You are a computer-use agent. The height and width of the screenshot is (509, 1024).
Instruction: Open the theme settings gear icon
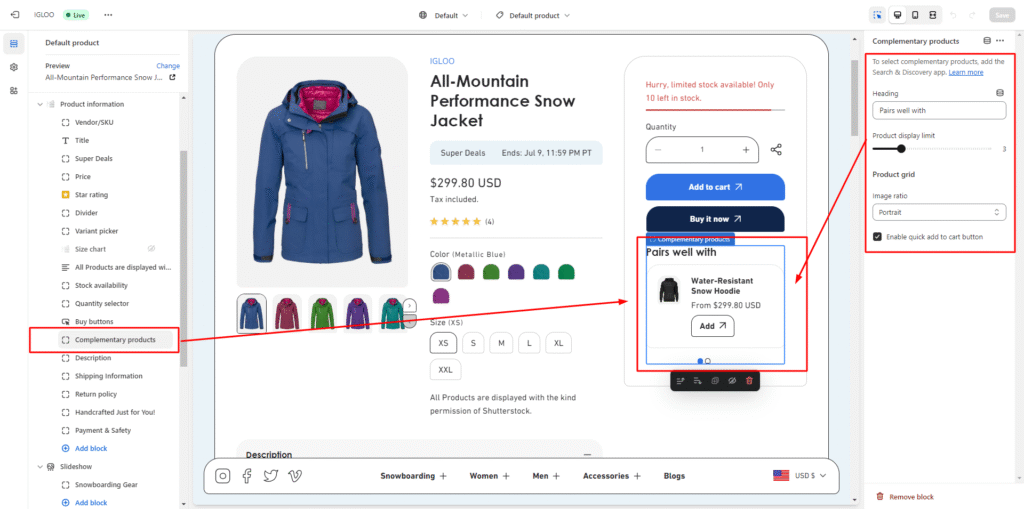click(14, 67)
